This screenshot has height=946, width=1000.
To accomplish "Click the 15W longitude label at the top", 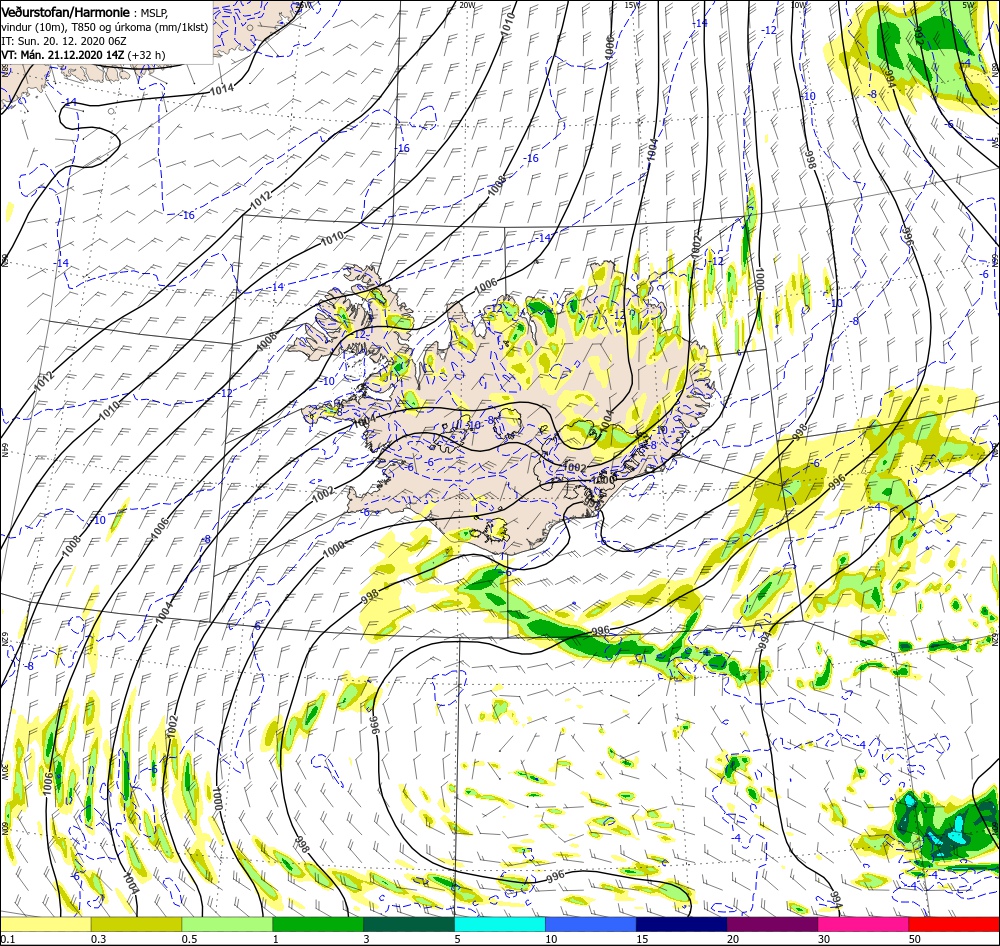I will pos(631,4).
